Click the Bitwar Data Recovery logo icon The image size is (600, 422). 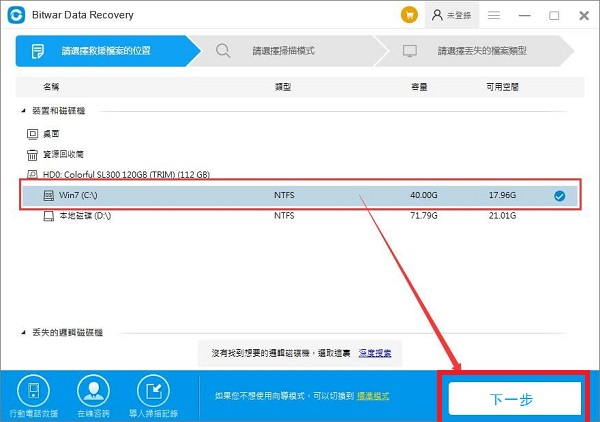pyautogui.click(x=16, y=15)
